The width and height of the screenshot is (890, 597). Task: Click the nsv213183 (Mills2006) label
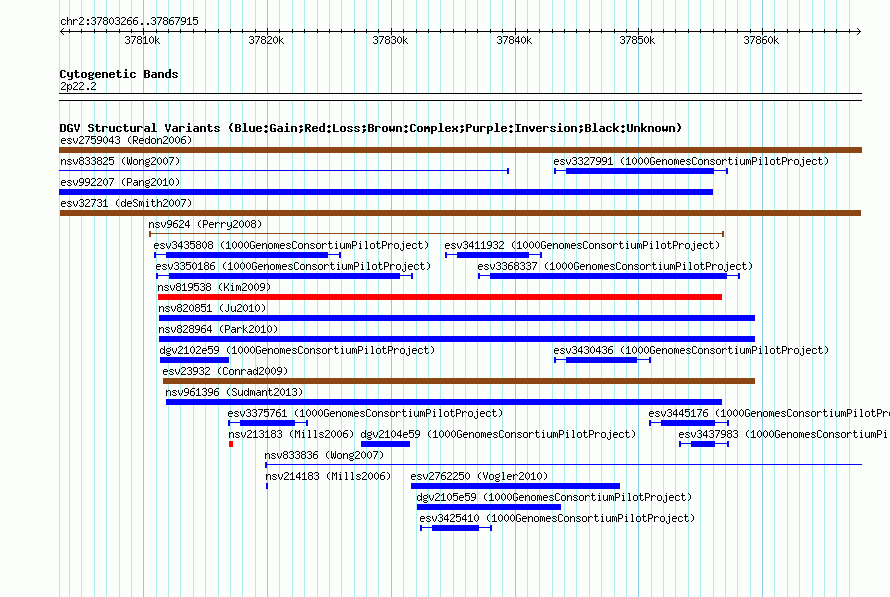pyautogui.click(x=291, y=434)
